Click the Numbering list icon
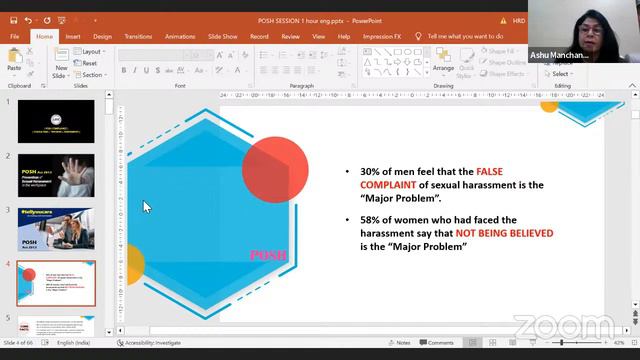The height and width of the screenshot is (360, 640). click(282, 55)
